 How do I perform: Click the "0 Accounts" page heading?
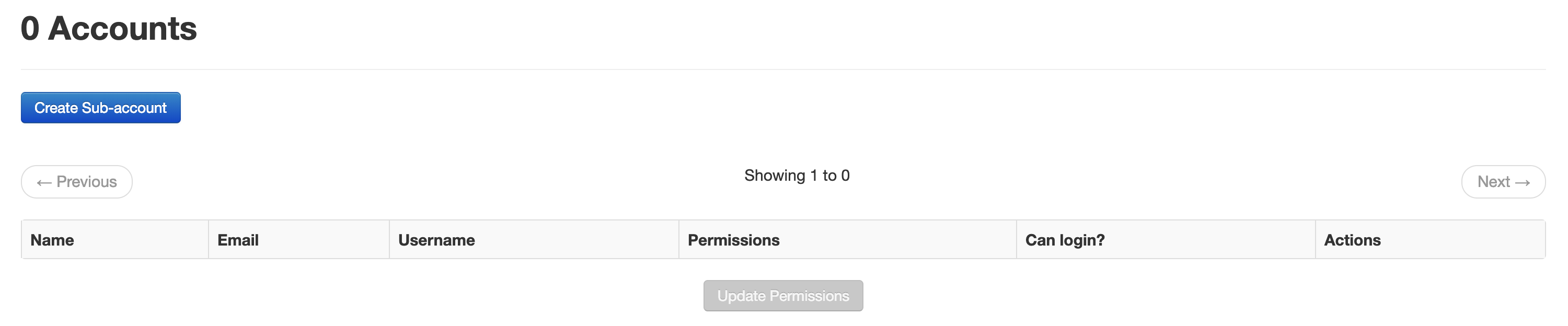(109, 29)
